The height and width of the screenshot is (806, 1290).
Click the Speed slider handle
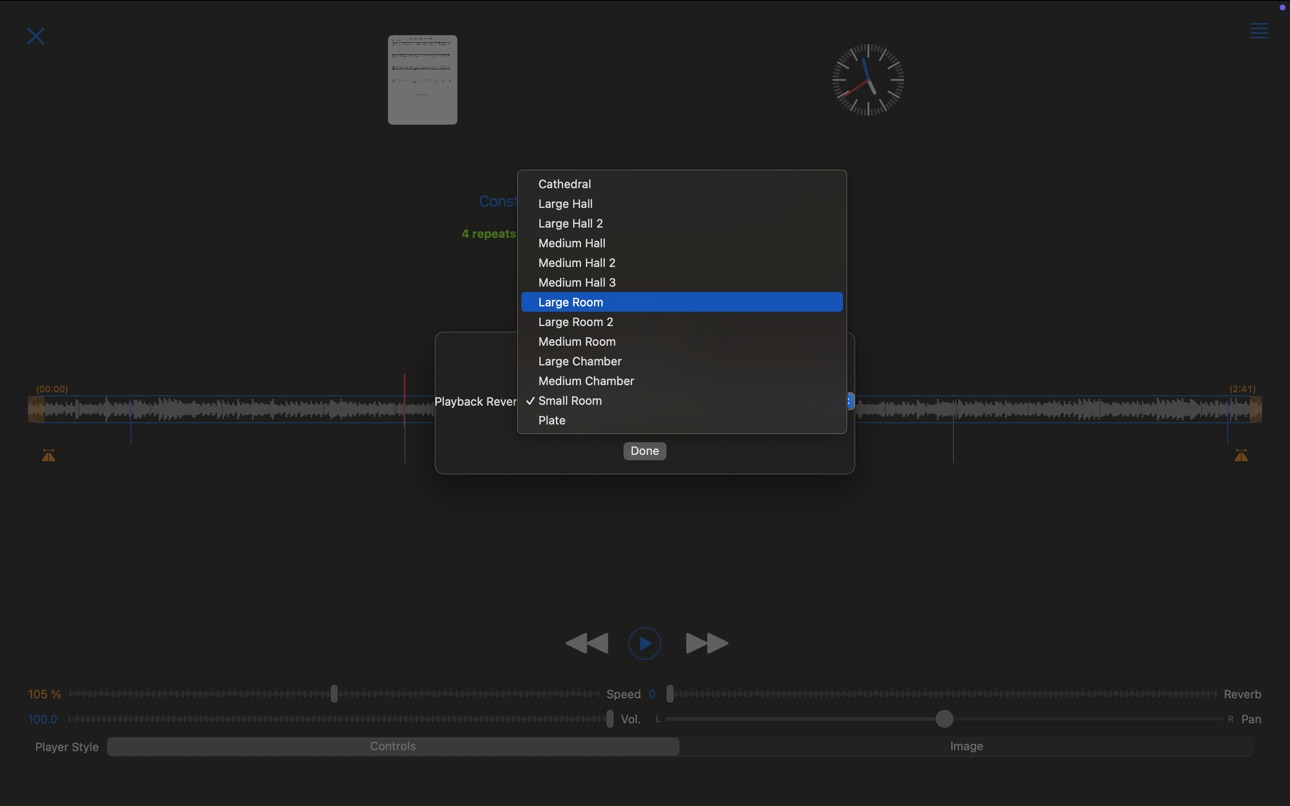(x=334, y=693)
